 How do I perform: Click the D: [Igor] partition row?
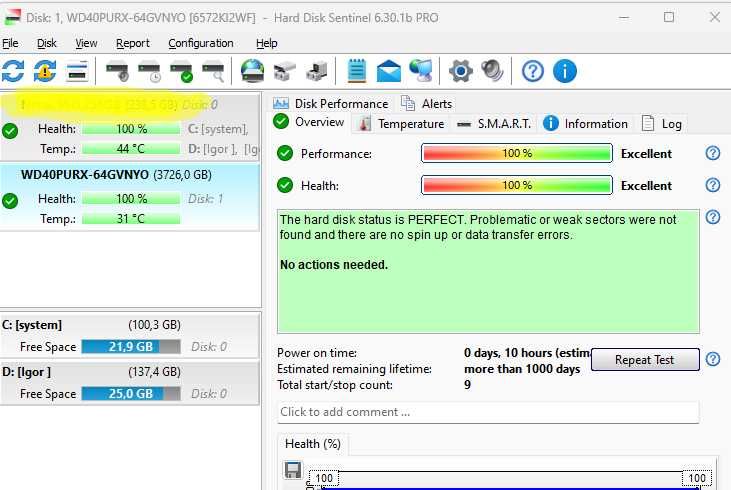click(130, 383)
